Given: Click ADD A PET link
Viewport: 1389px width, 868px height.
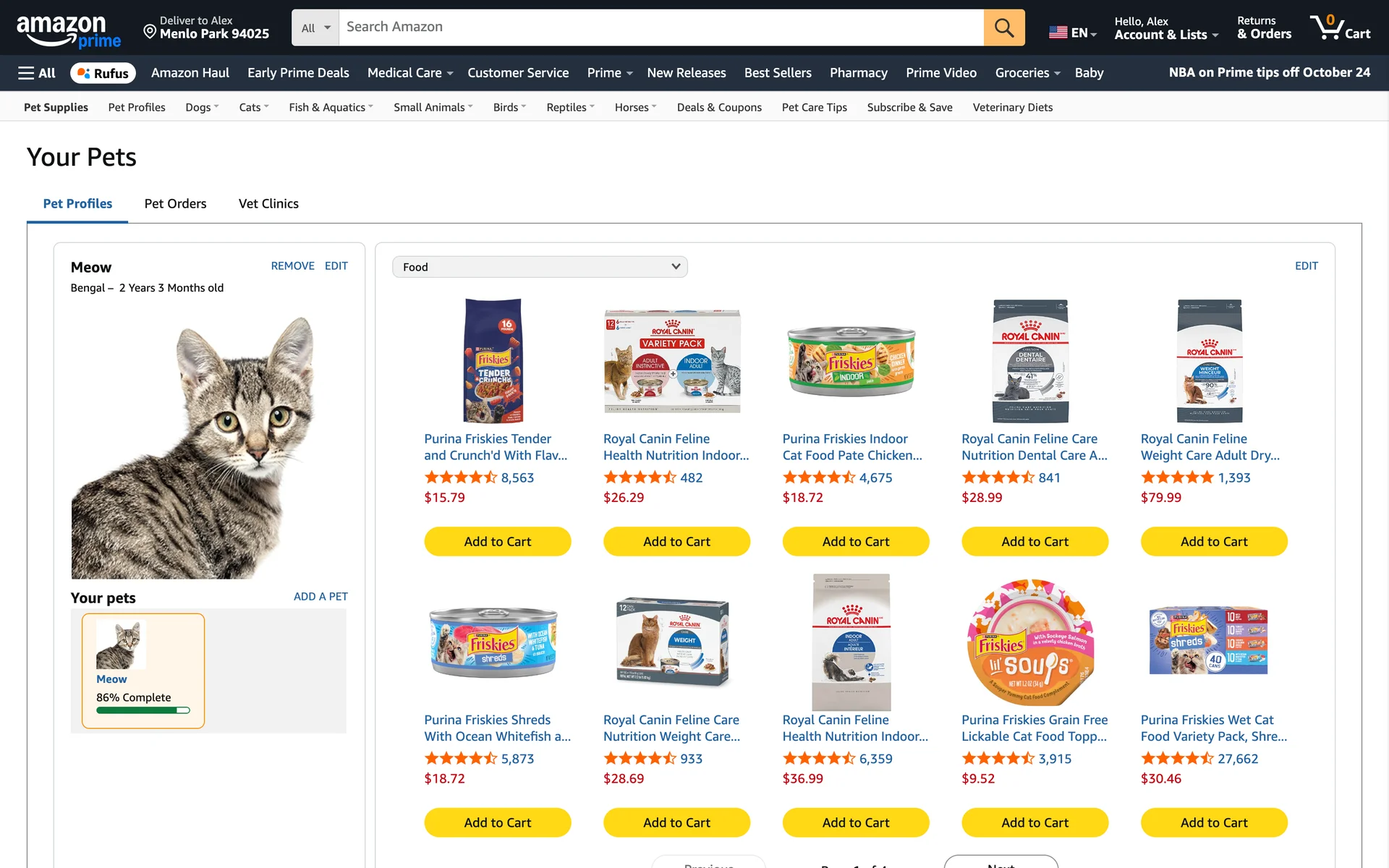Looking at the screenshot, I should (x=320, y=597).
